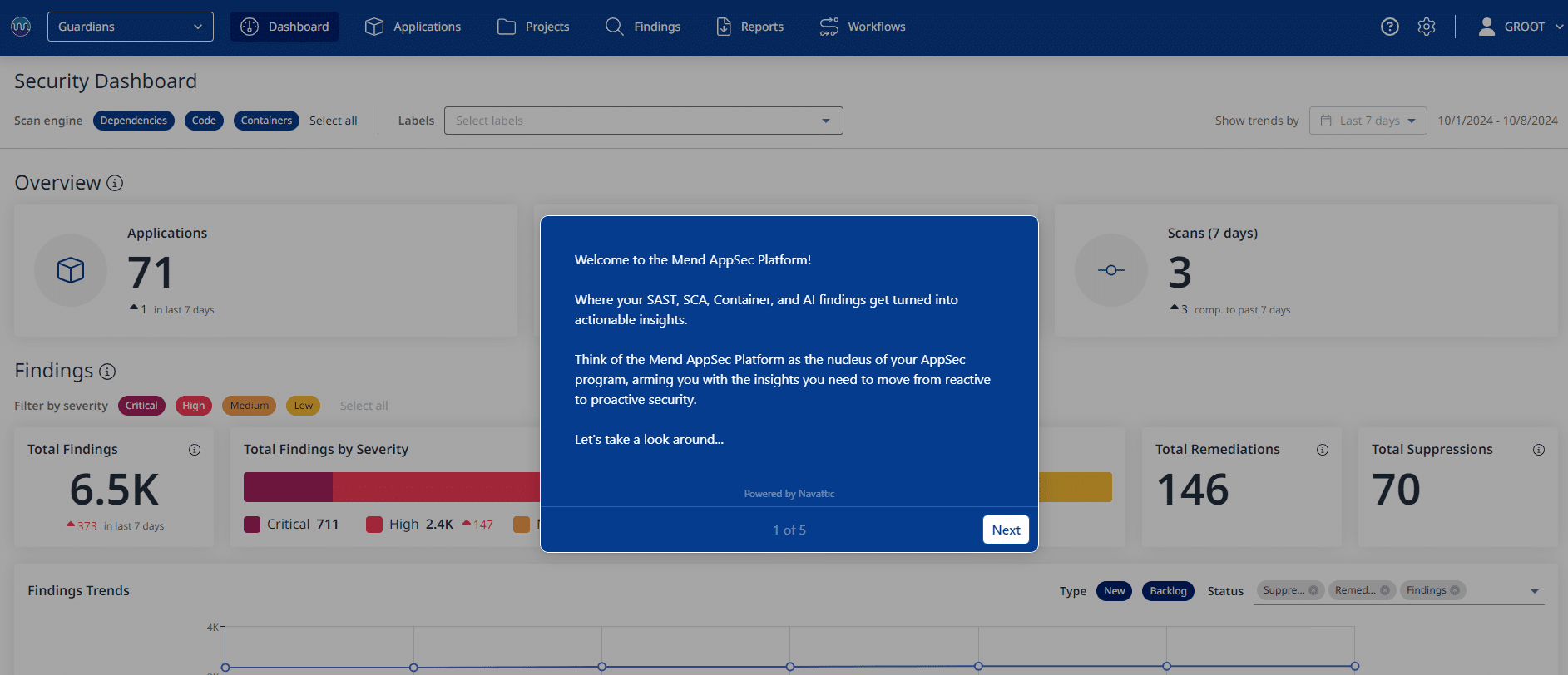Click the Total Suppressions info icon
This screenshot has width=1568, height=675.
click(x=1539, y=450)
